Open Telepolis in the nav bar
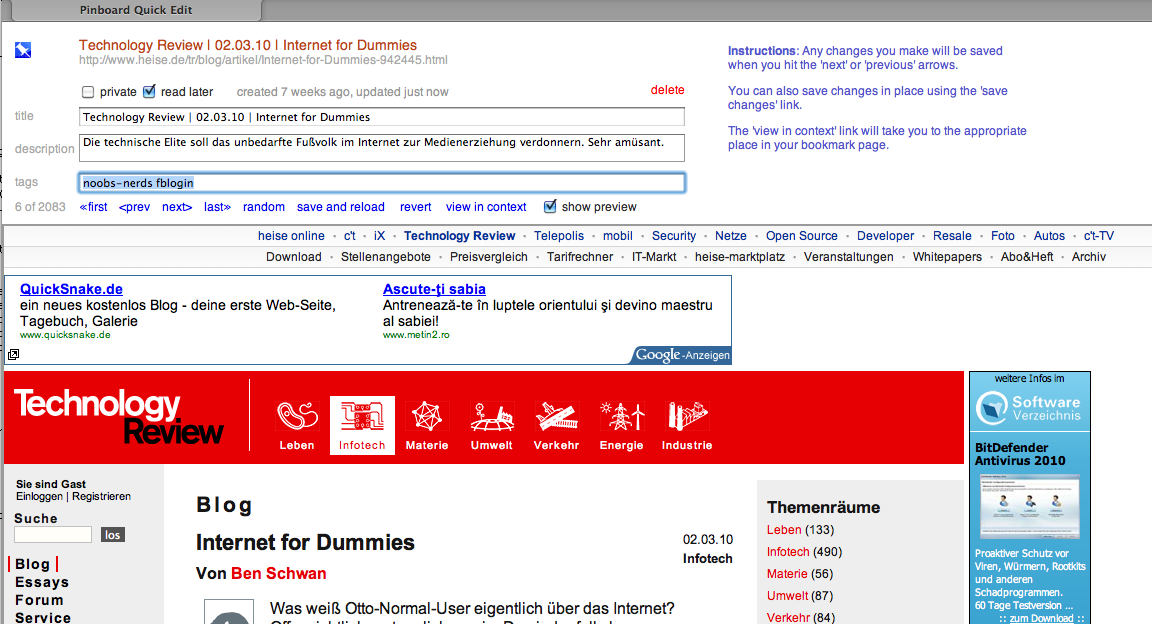The width and height of the screenshot is (1152, 624). (x=558, y=236)
